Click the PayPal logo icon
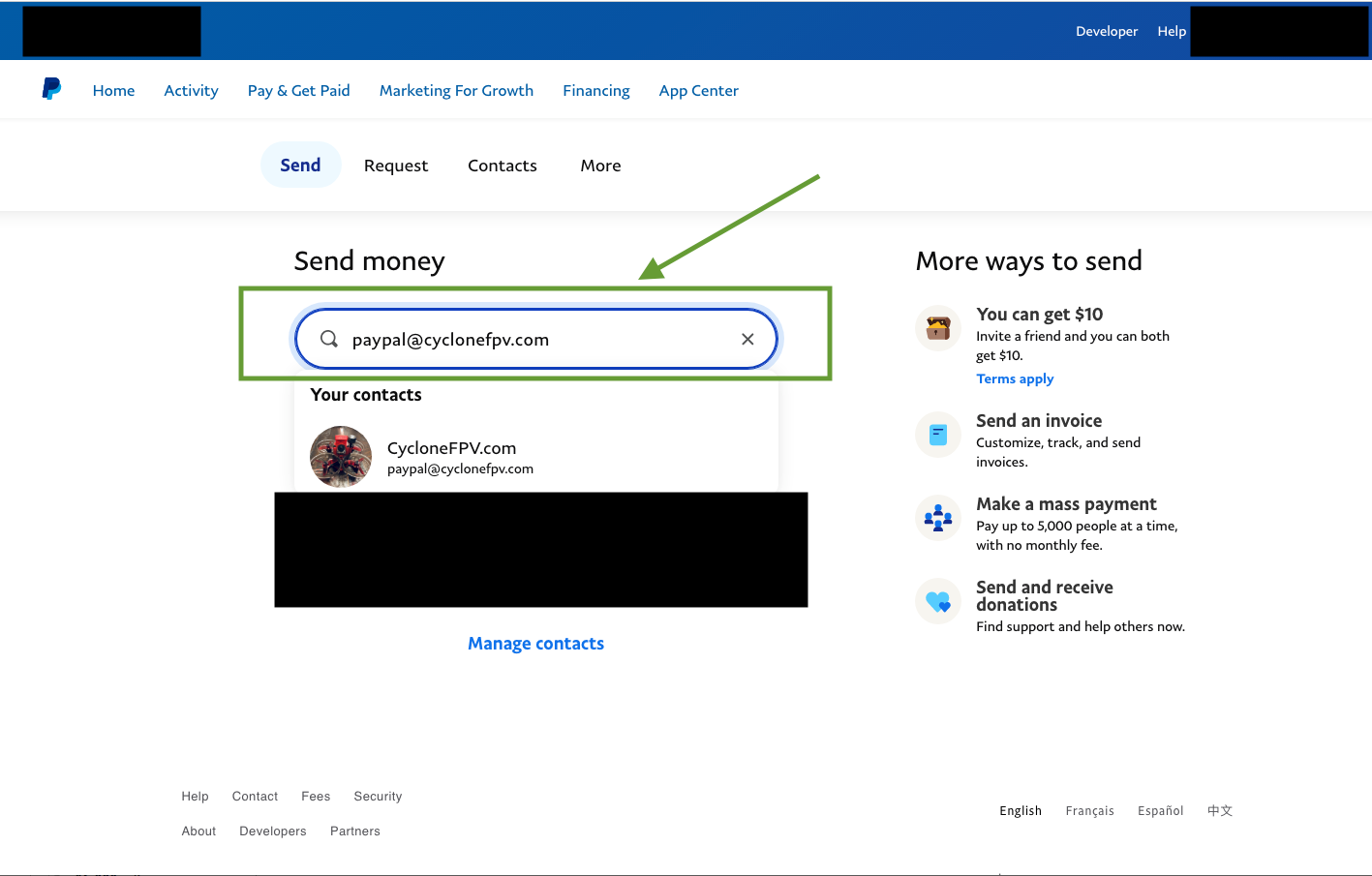This screenshot has height=876, width=1372. click(x=51, y=89)
